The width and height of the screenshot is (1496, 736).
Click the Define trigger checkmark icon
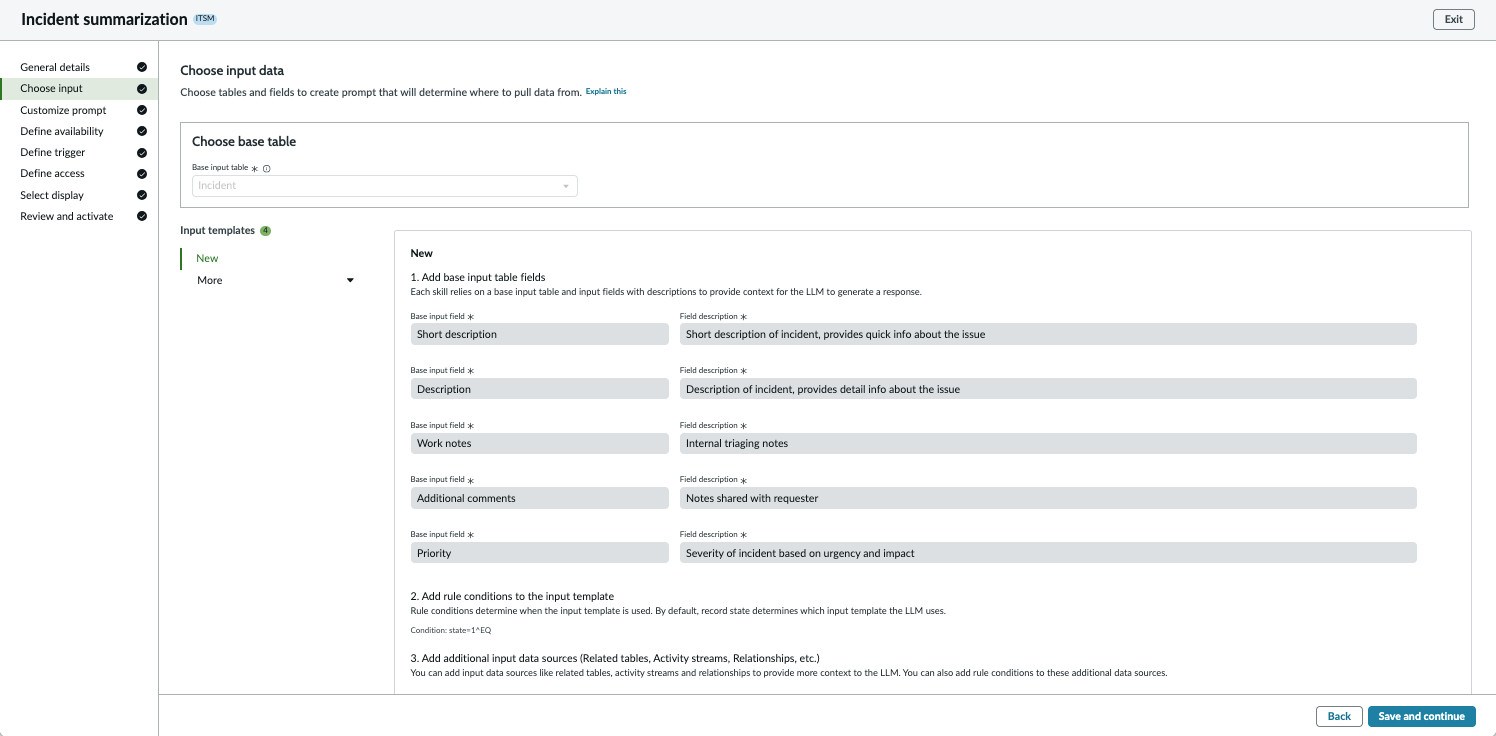click(x=142, y=153)
